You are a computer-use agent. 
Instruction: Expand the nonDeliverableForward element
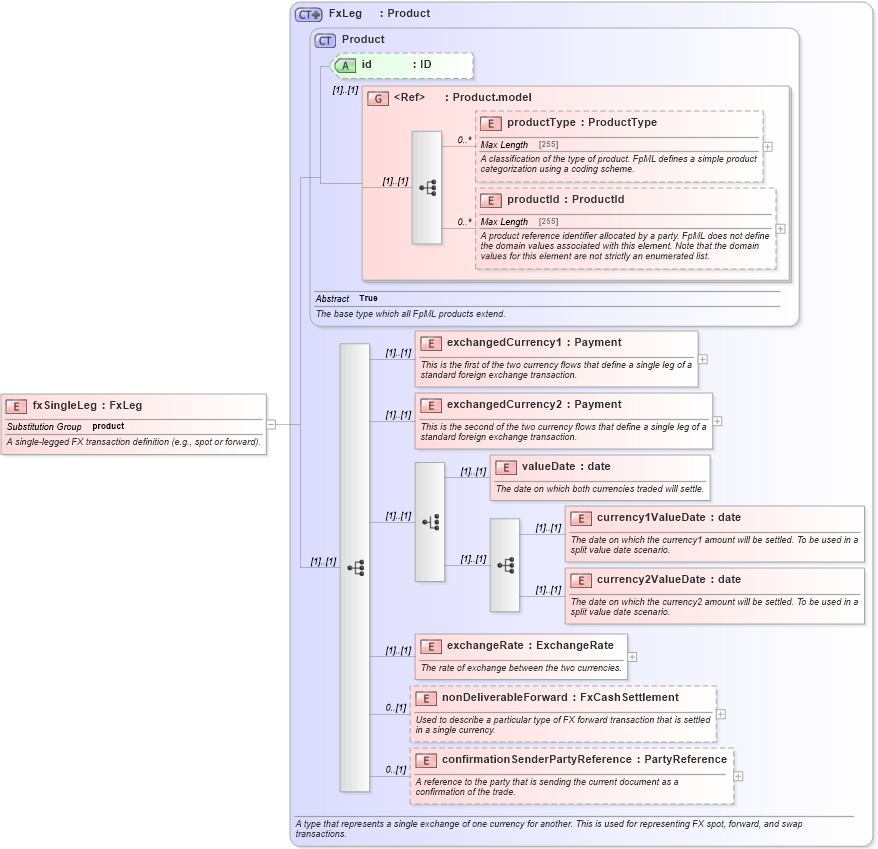click(721, 715)
